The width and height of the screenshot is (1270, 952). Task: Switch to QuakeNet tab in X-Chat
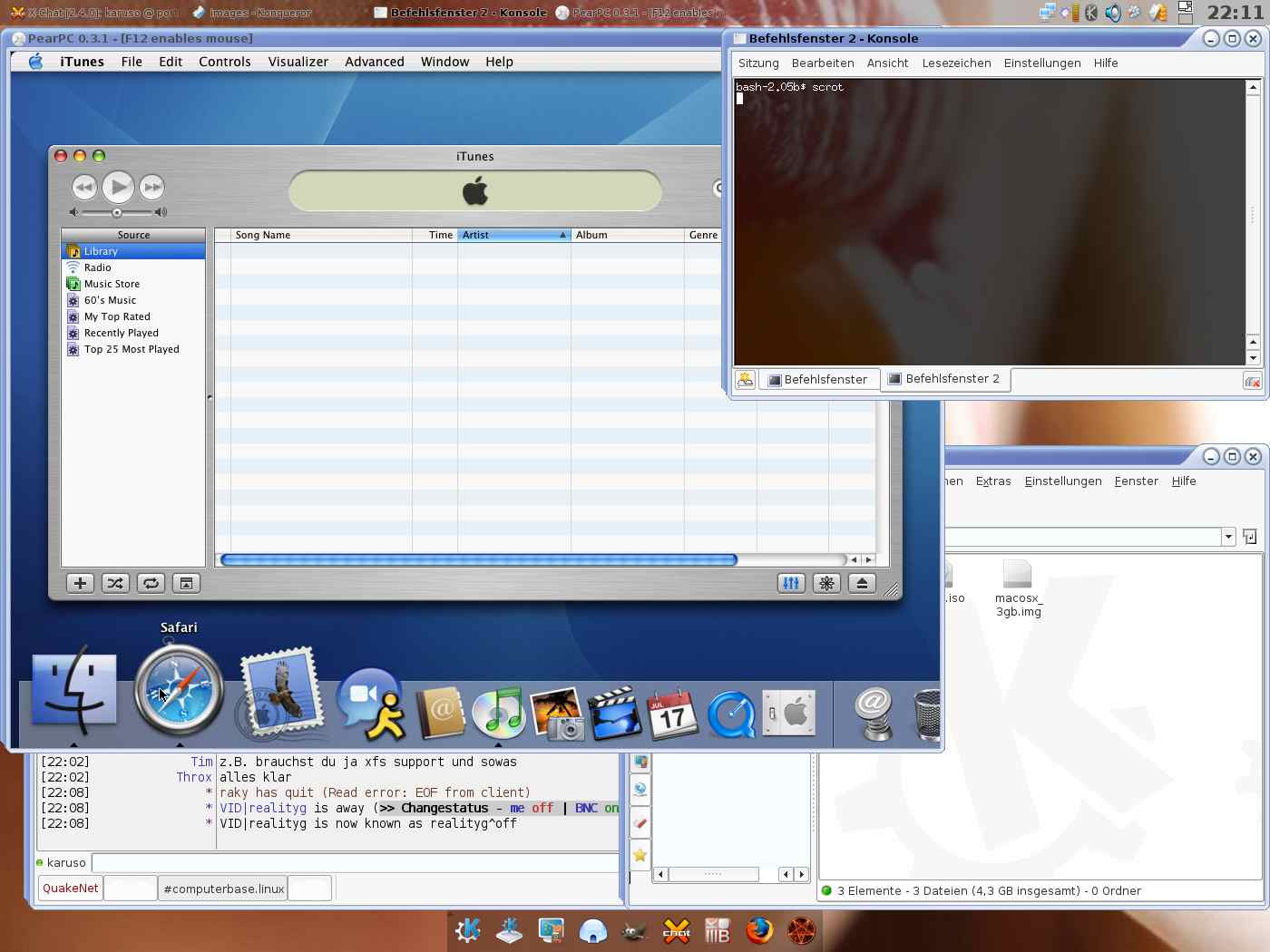coord(70,889)
